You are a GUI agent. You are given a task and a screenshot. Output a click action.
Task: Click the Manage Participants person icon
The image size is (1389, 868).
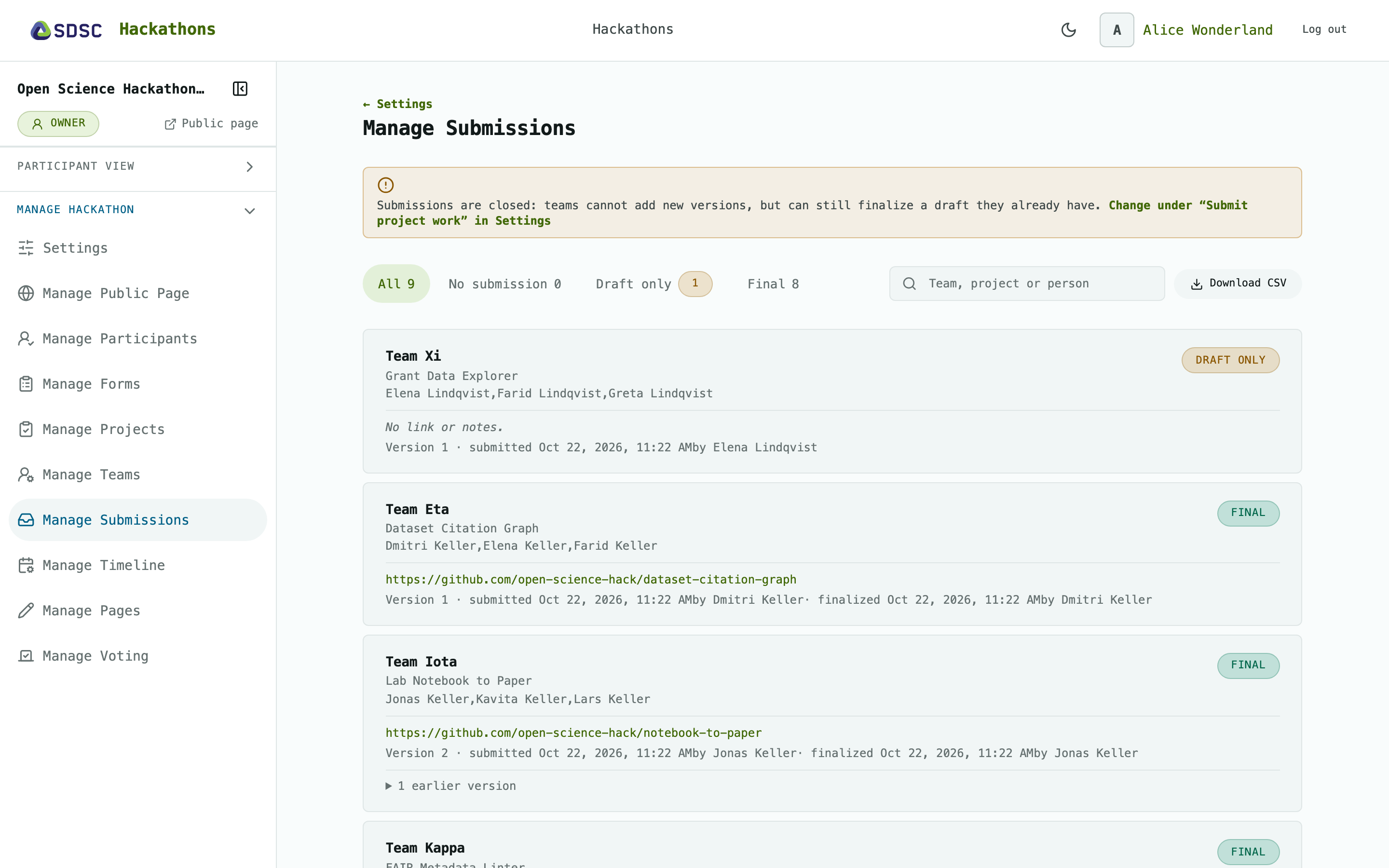[x=26, y=339]
